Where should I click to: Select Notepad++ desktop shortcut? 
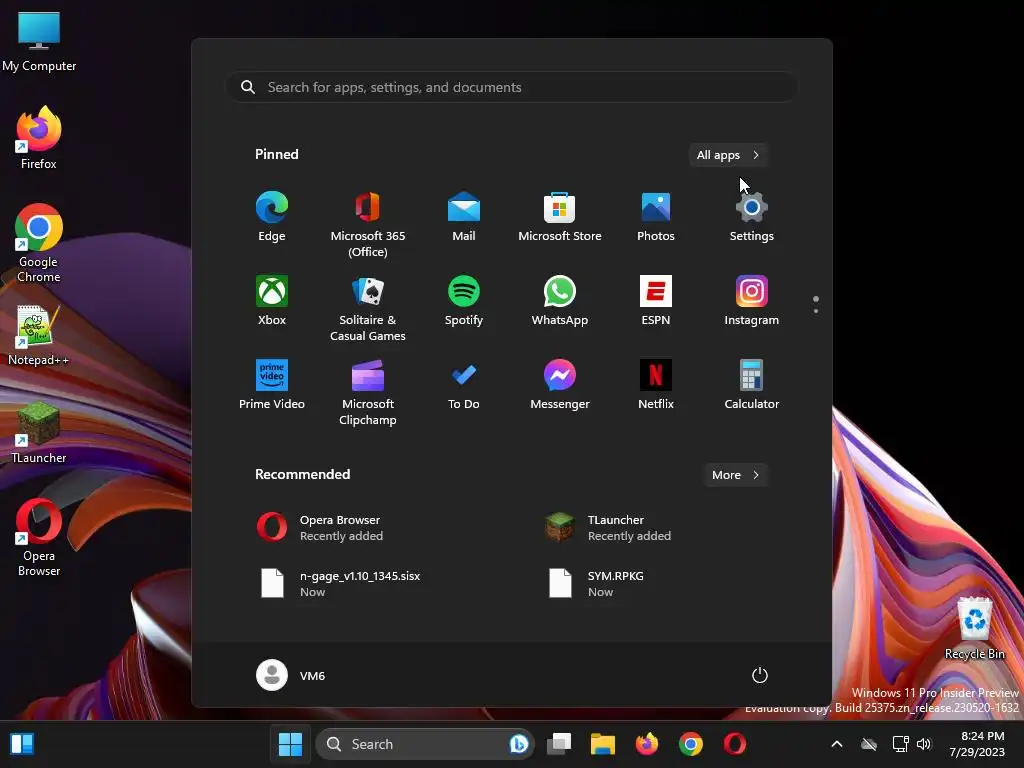(x=39, y=334)
